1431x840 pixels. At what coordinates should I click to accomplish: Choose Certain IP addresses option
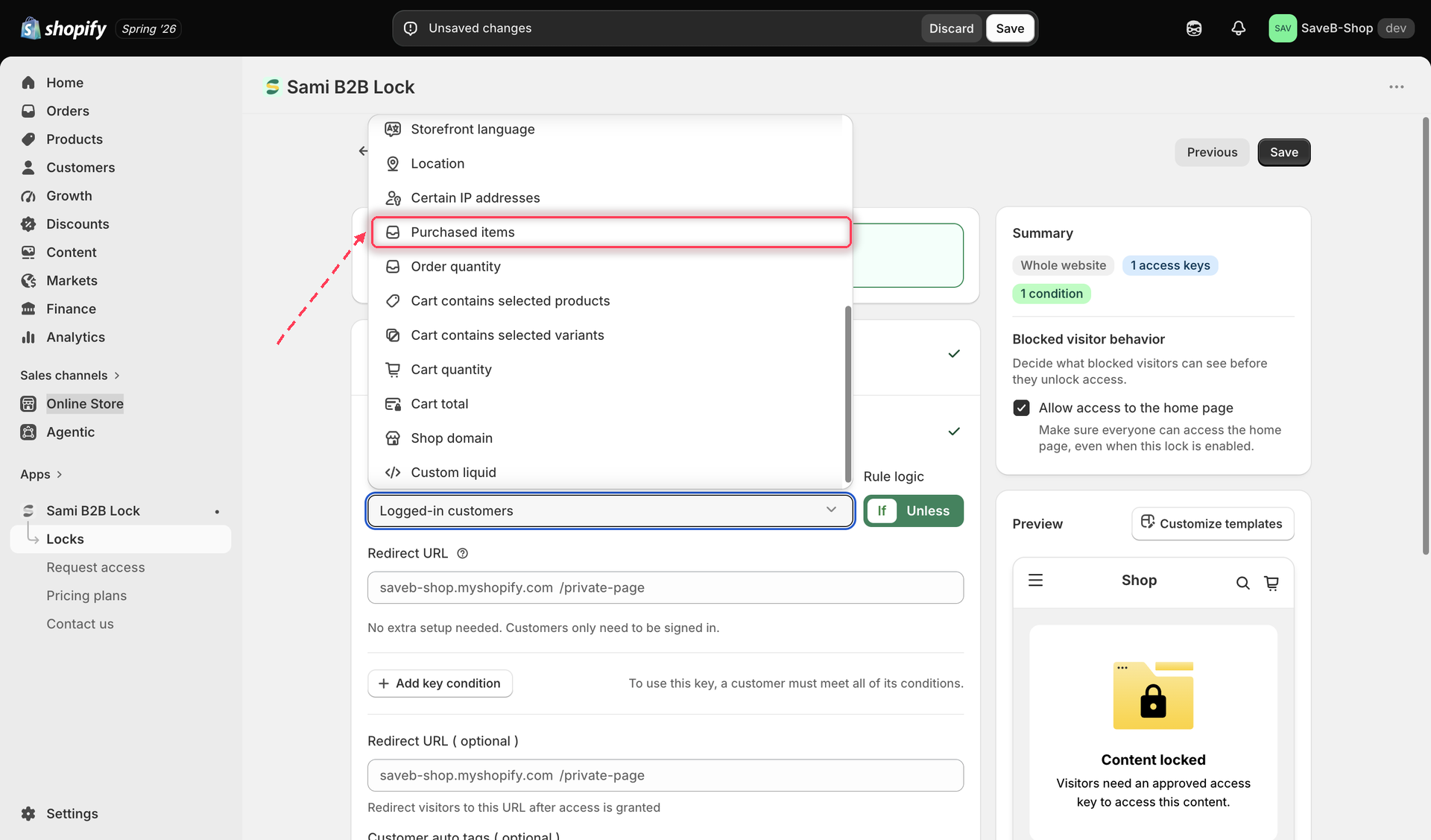coord(610,198)
